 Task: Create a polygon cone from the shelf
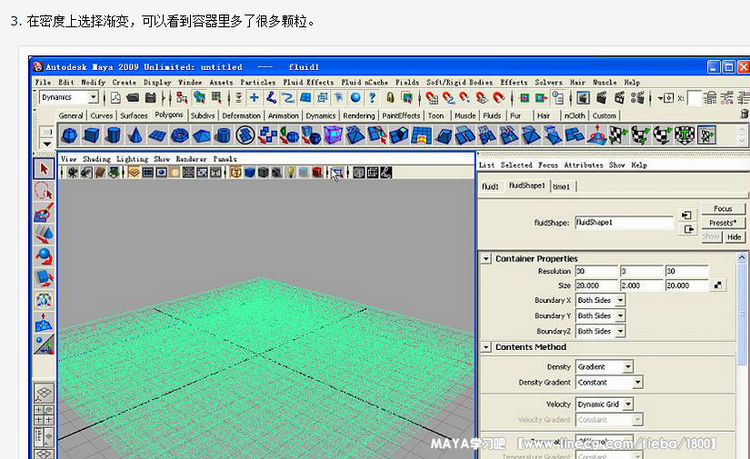135,135
